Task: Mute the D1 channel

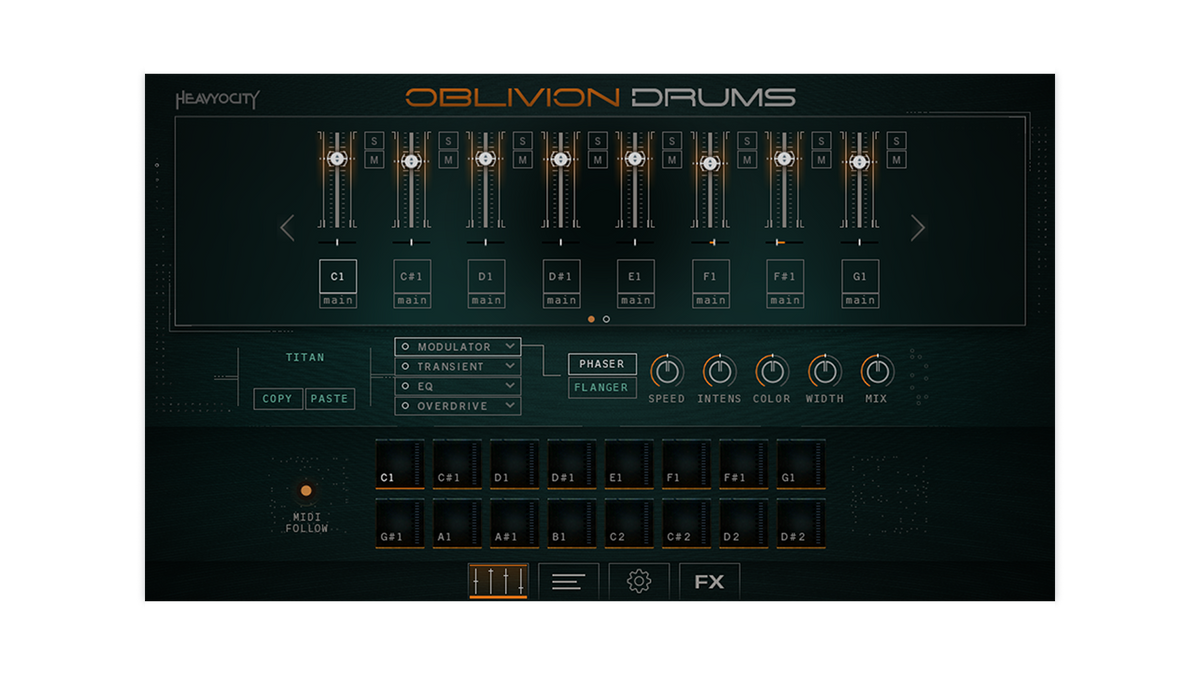Action: pos(523,160)
